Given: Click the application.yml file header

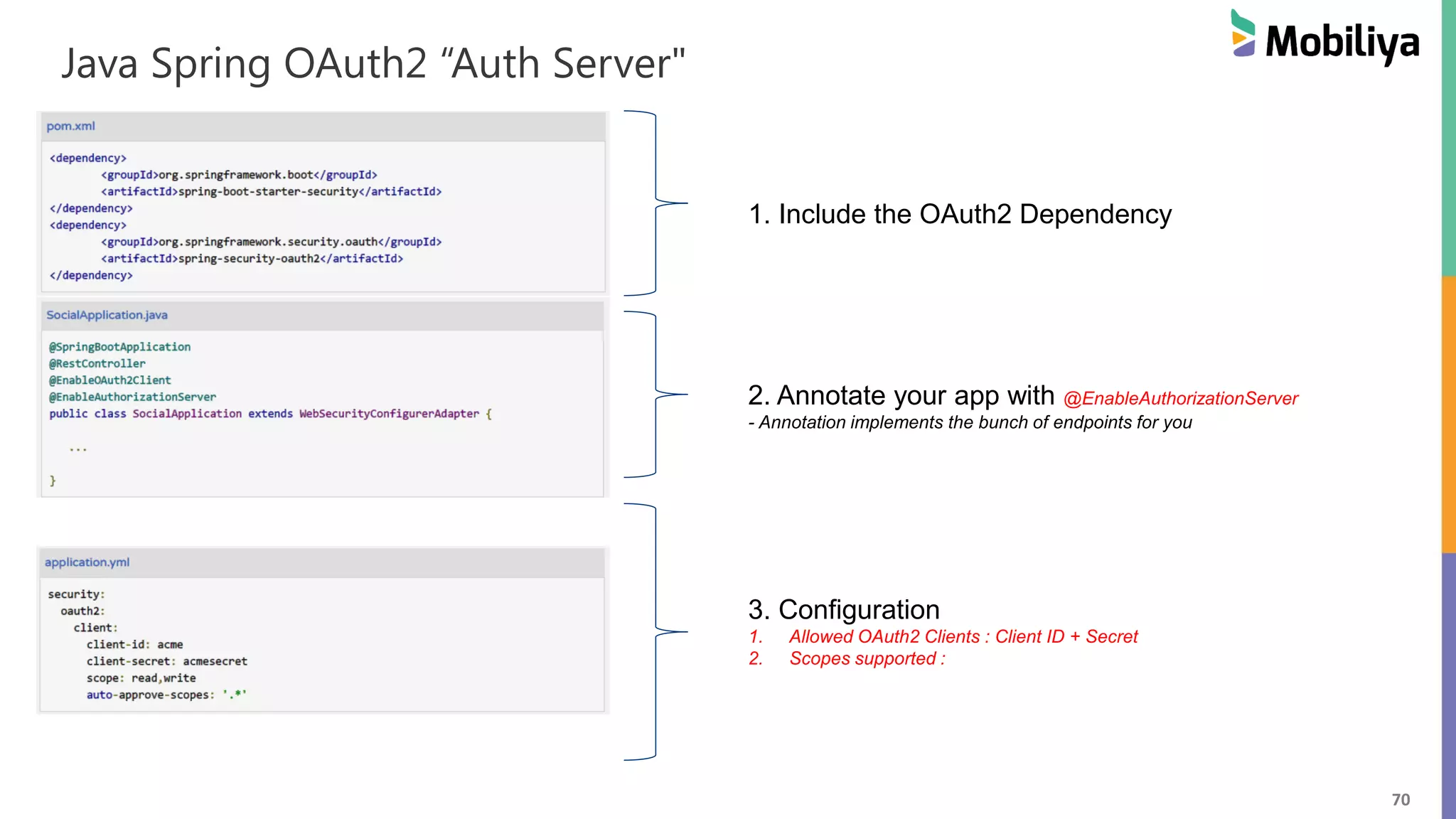Looking at the screenshot, I should coord(87,562).
